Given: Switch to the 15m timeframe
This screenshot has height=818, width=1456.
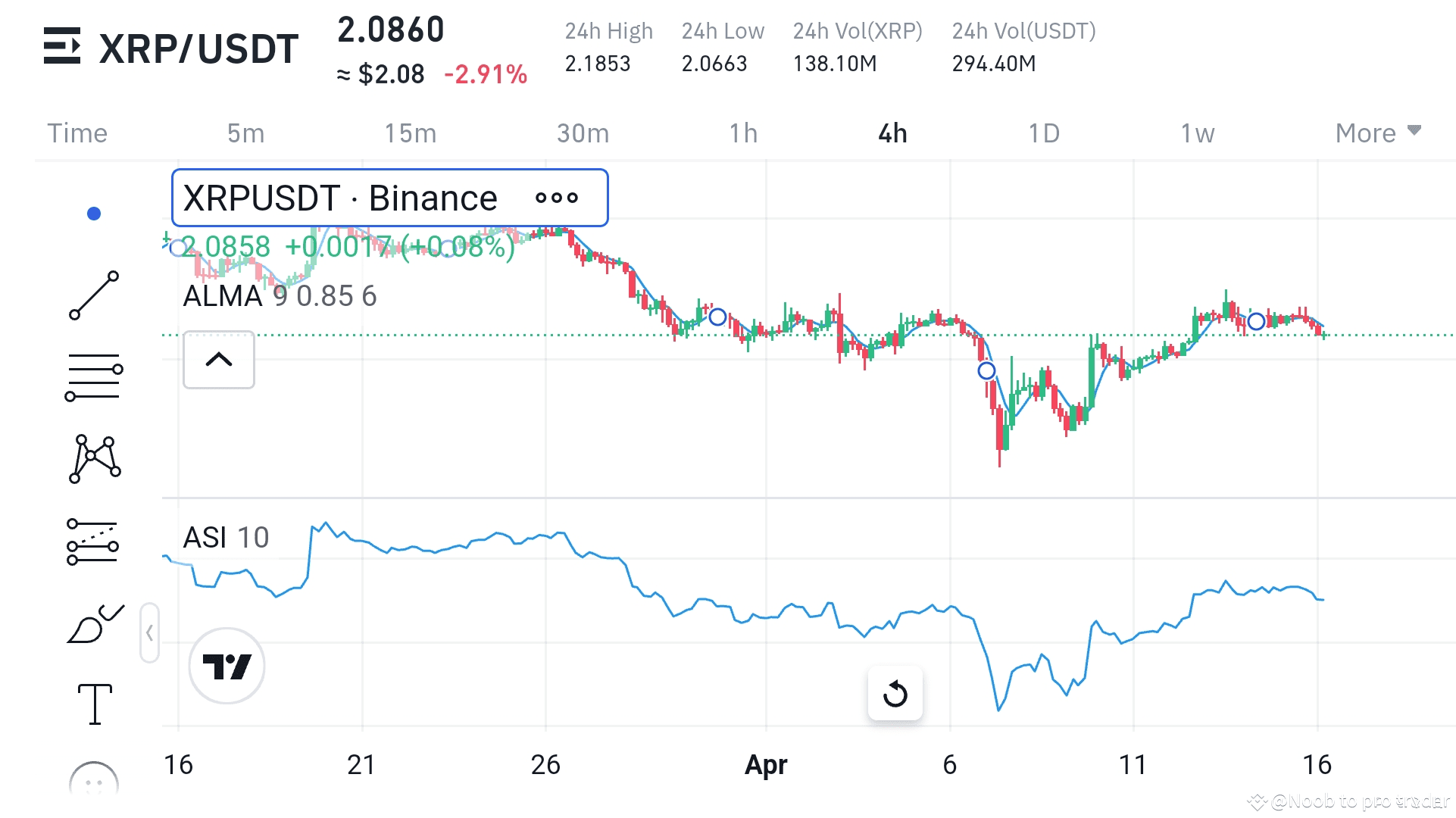Looking at the screenshot, I should coord(410,133).
